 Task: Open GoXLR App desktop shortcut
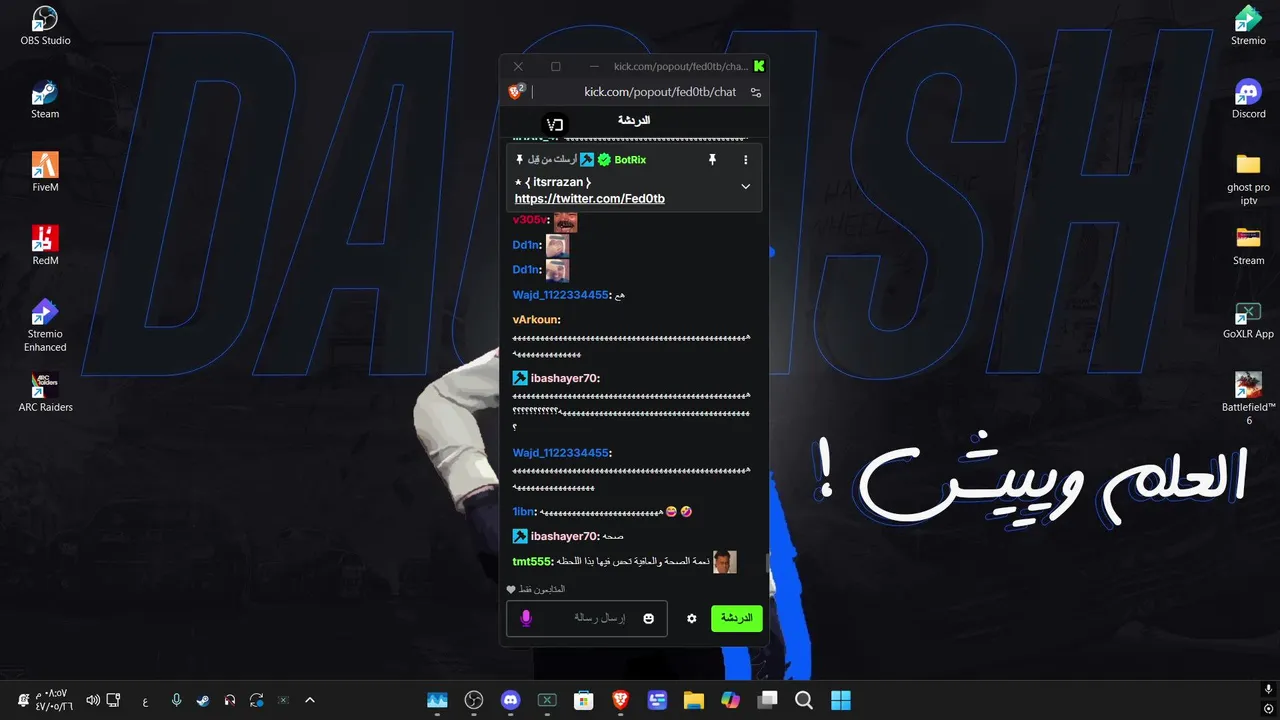coord(1248,320)
